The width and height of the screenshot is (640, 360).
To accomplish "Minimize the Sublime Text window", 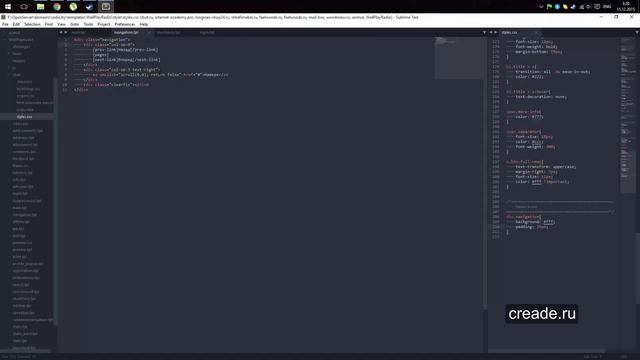I will coord(601,17).
